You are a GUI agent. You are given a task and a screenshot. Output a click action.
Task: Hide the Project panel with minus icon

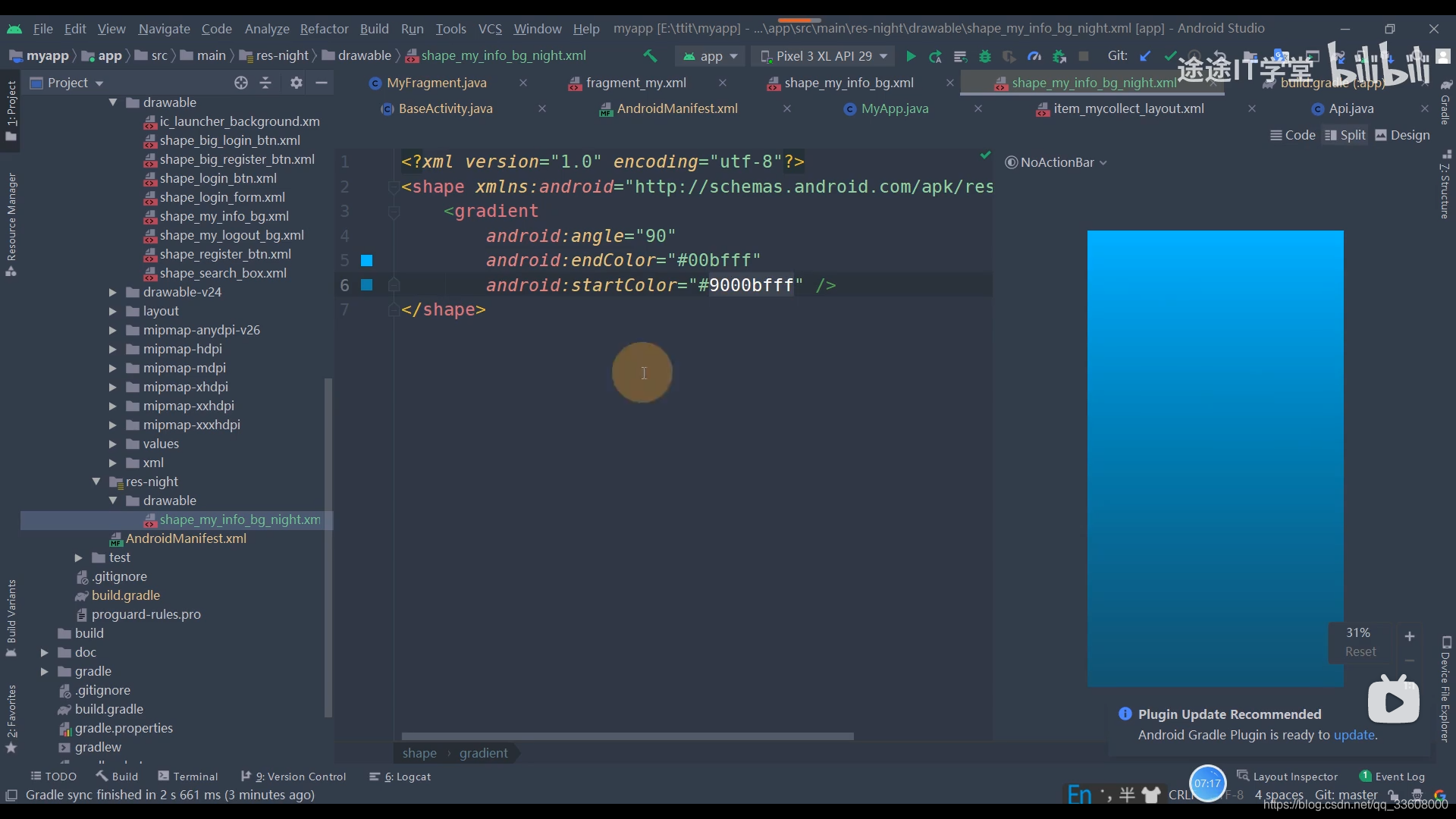(322, 83)
